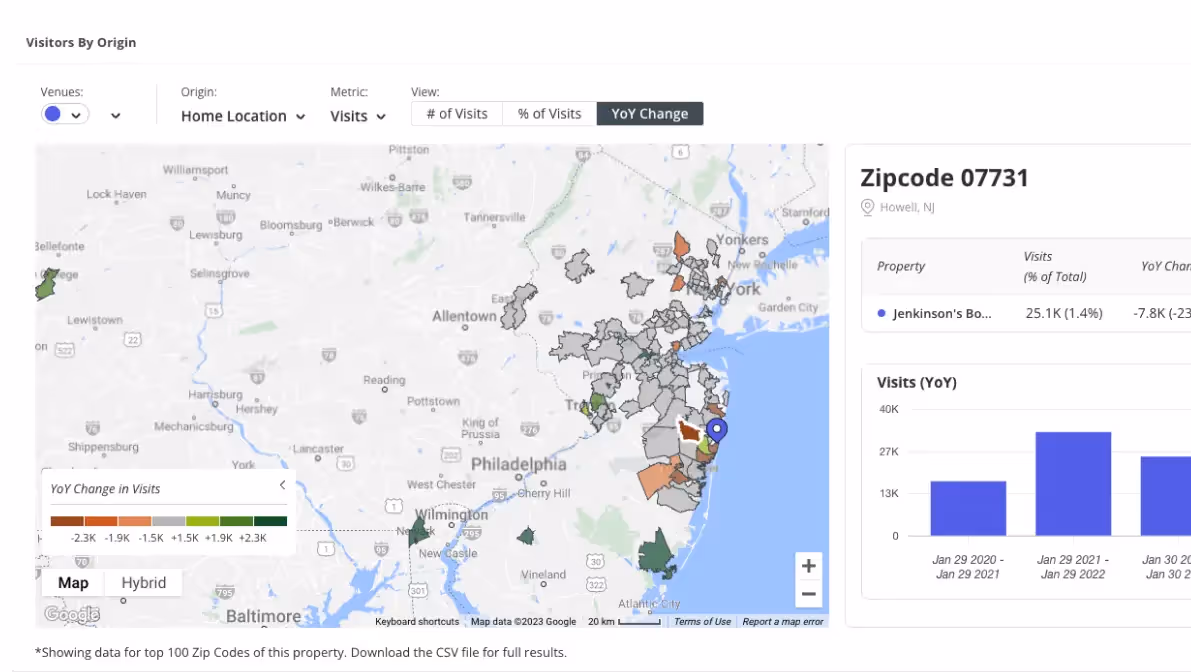Zoom in on the map
This screenshot has width=1191, height=672.
coord(809,566)
